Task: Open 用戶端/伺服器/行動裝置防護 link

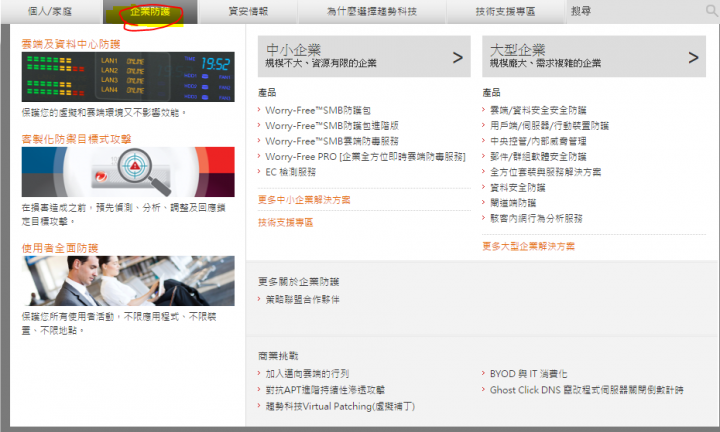Action: coord(549,125)
